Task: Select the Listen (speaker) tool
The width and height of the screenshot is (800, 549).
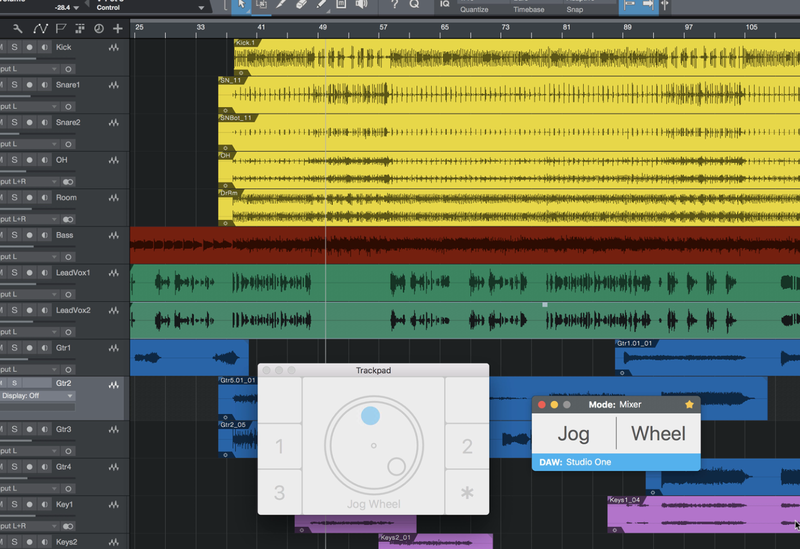Action: pyautogui.click(x=361, y=5)
